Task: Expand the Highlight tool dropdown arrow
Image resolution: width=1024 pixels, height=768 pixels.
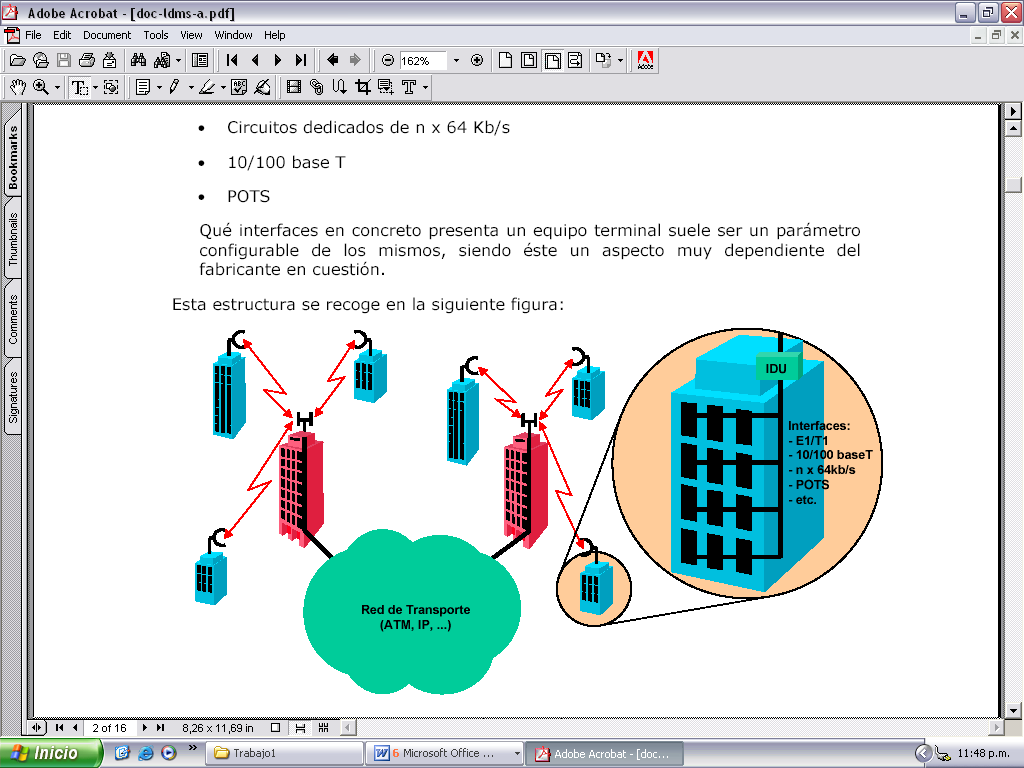Action: (223, 88)
